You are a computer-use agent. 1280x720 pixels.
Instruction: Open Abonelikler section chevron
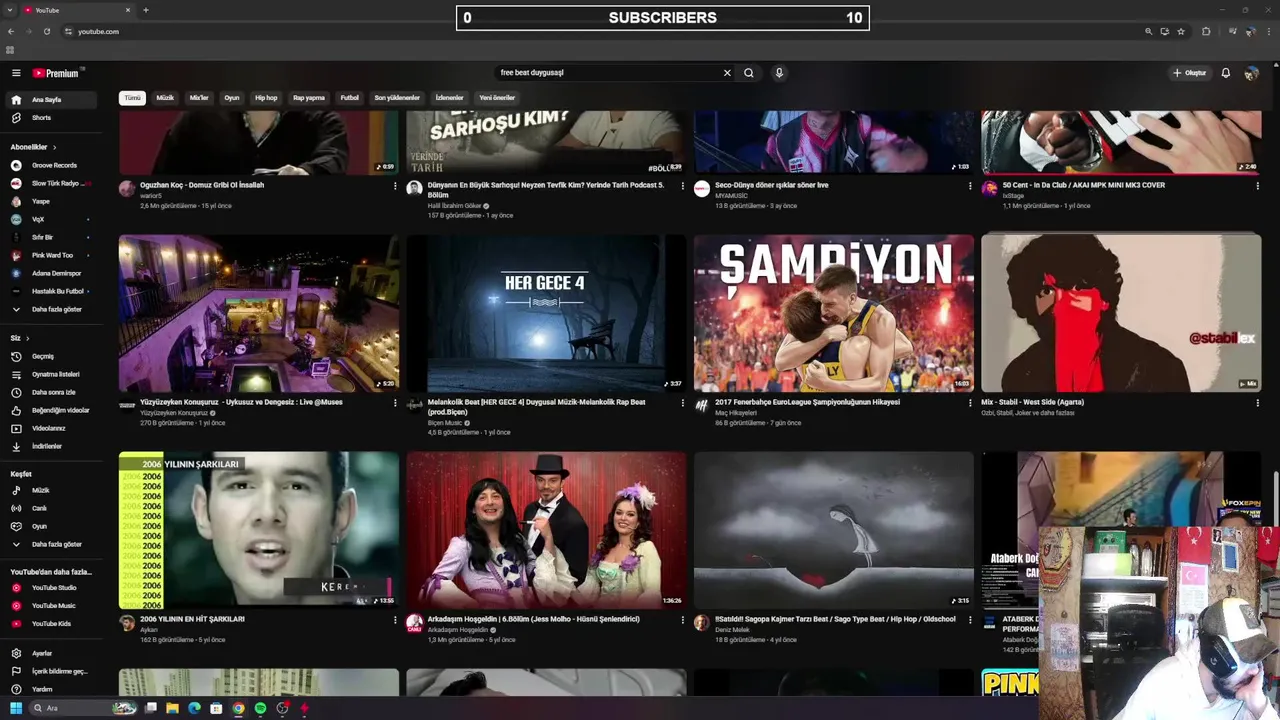(x=56, y=147)
